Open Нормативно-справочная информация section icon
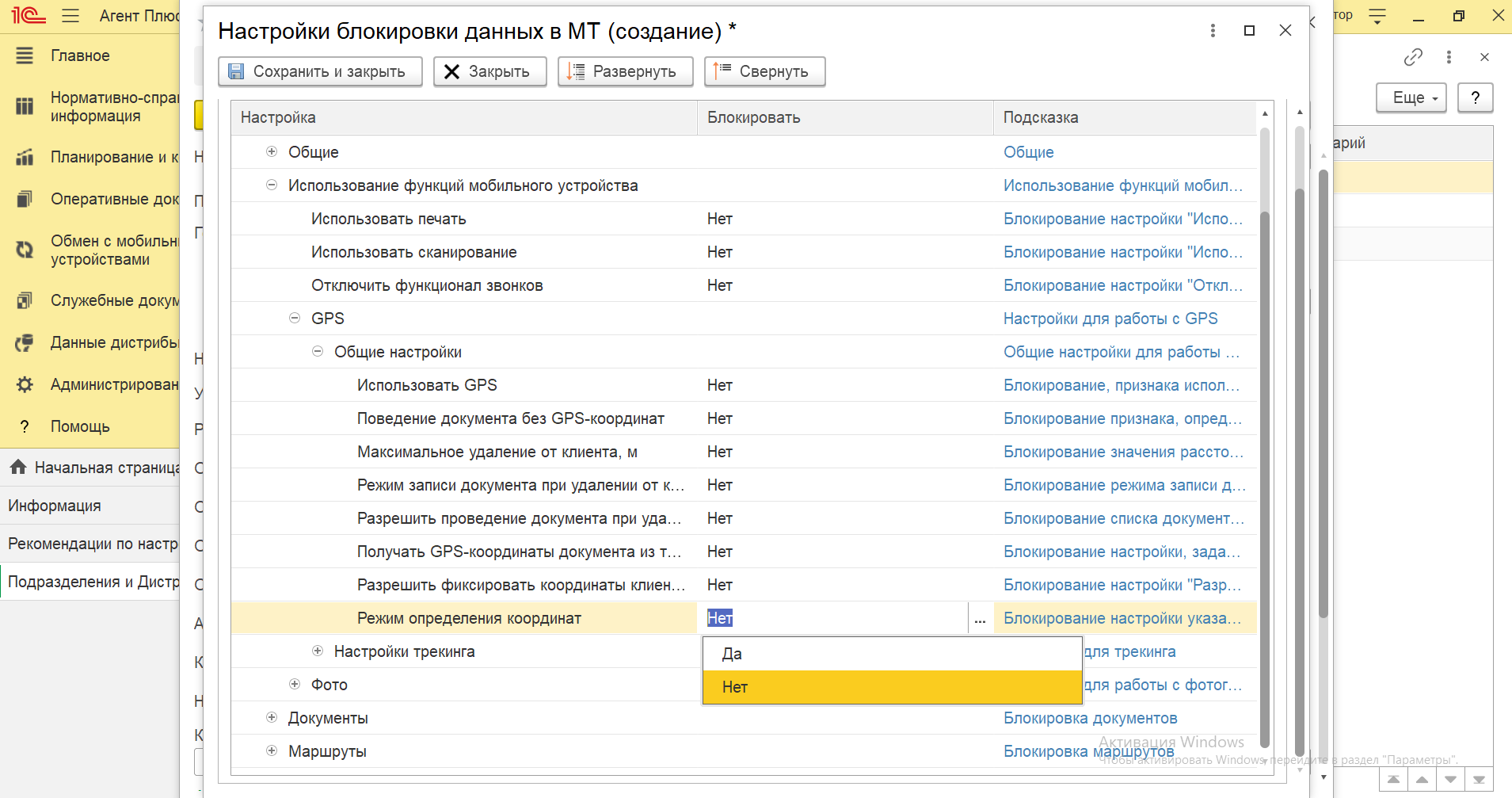 point(25,106)
